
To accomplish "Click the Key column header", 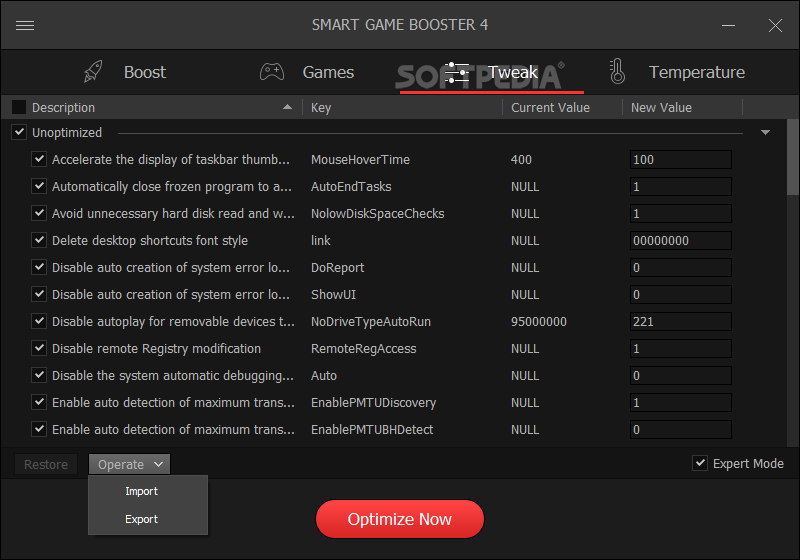I will point(321,108).
